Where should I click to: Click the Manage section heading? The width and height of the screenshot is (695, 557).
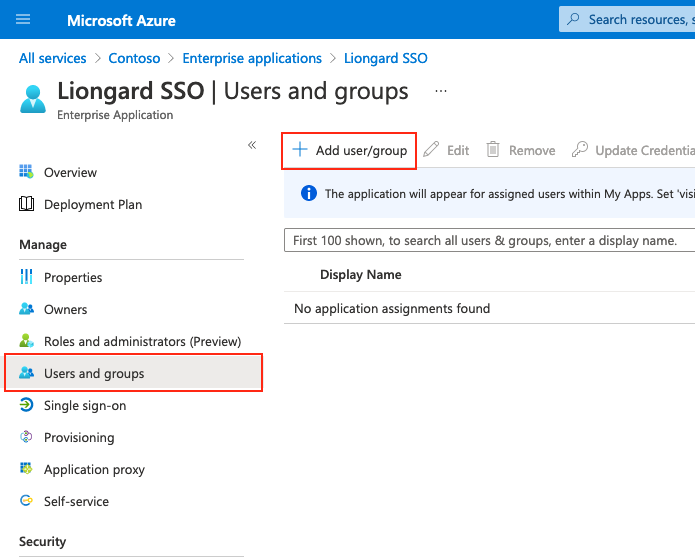pyautogui.click(x=43, y=245)
